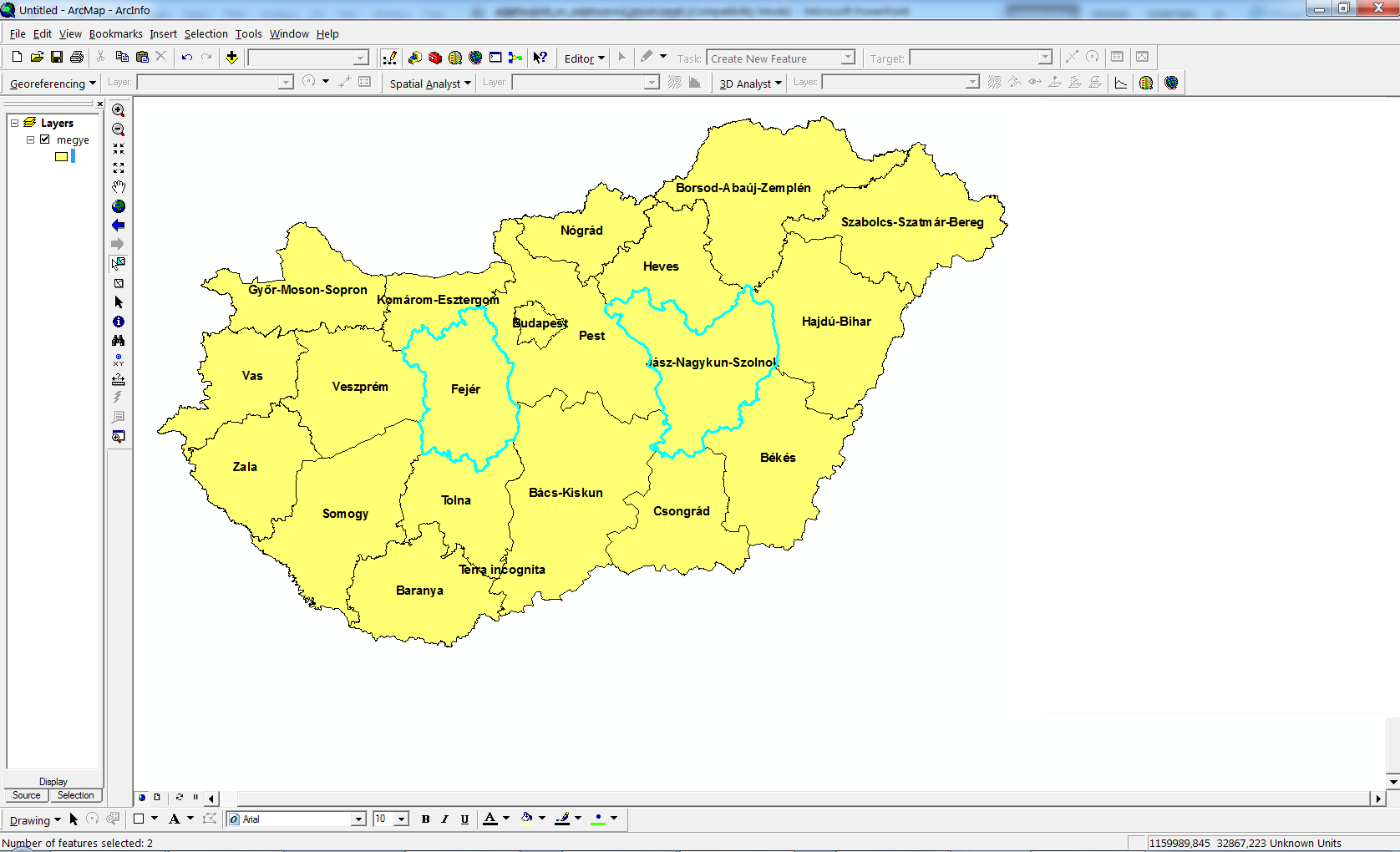
Task: Pause map drawing
Action: click(x=195, y=798)
